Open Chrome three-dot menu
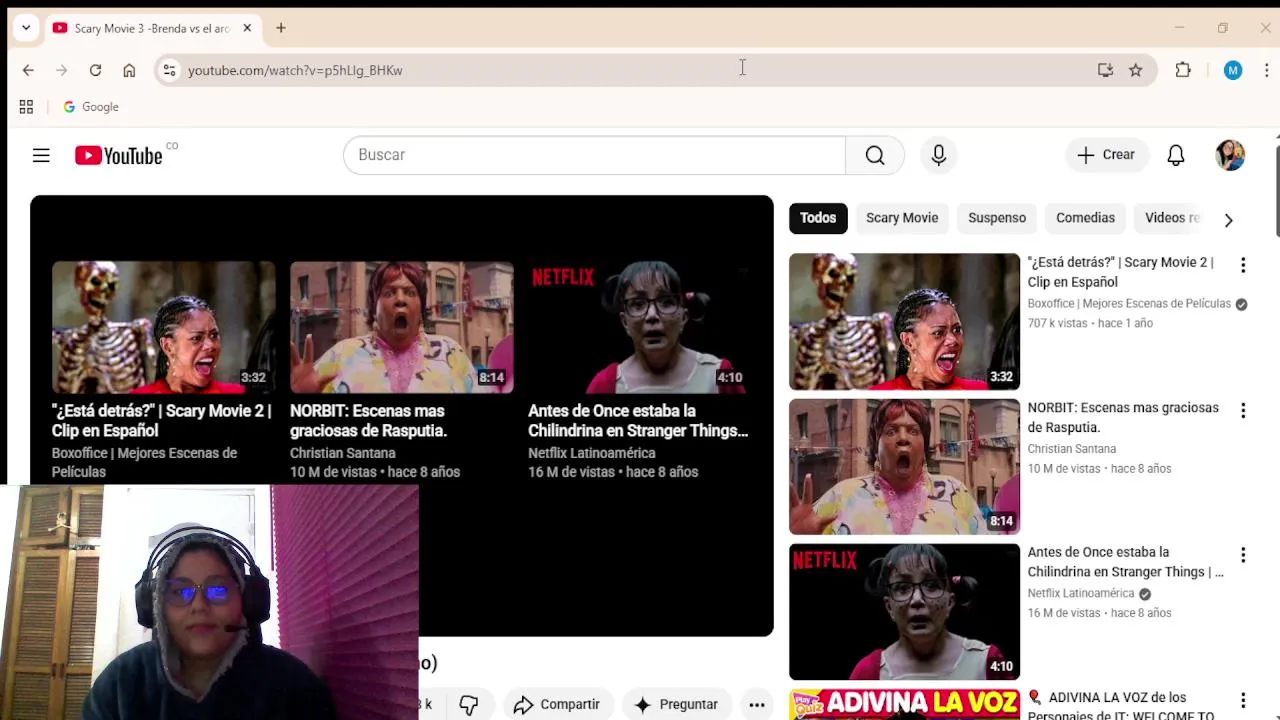 (1267, 70)
